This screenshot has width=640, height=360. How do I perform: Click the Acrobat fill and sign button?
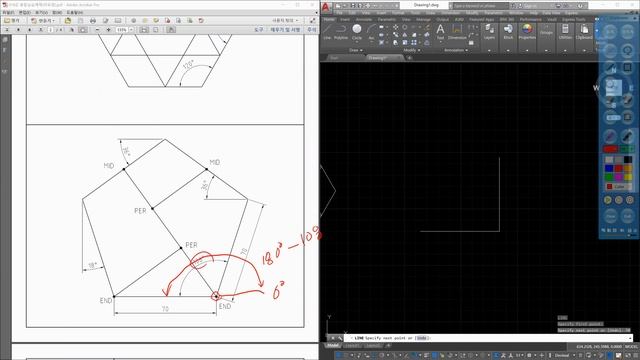285,30
